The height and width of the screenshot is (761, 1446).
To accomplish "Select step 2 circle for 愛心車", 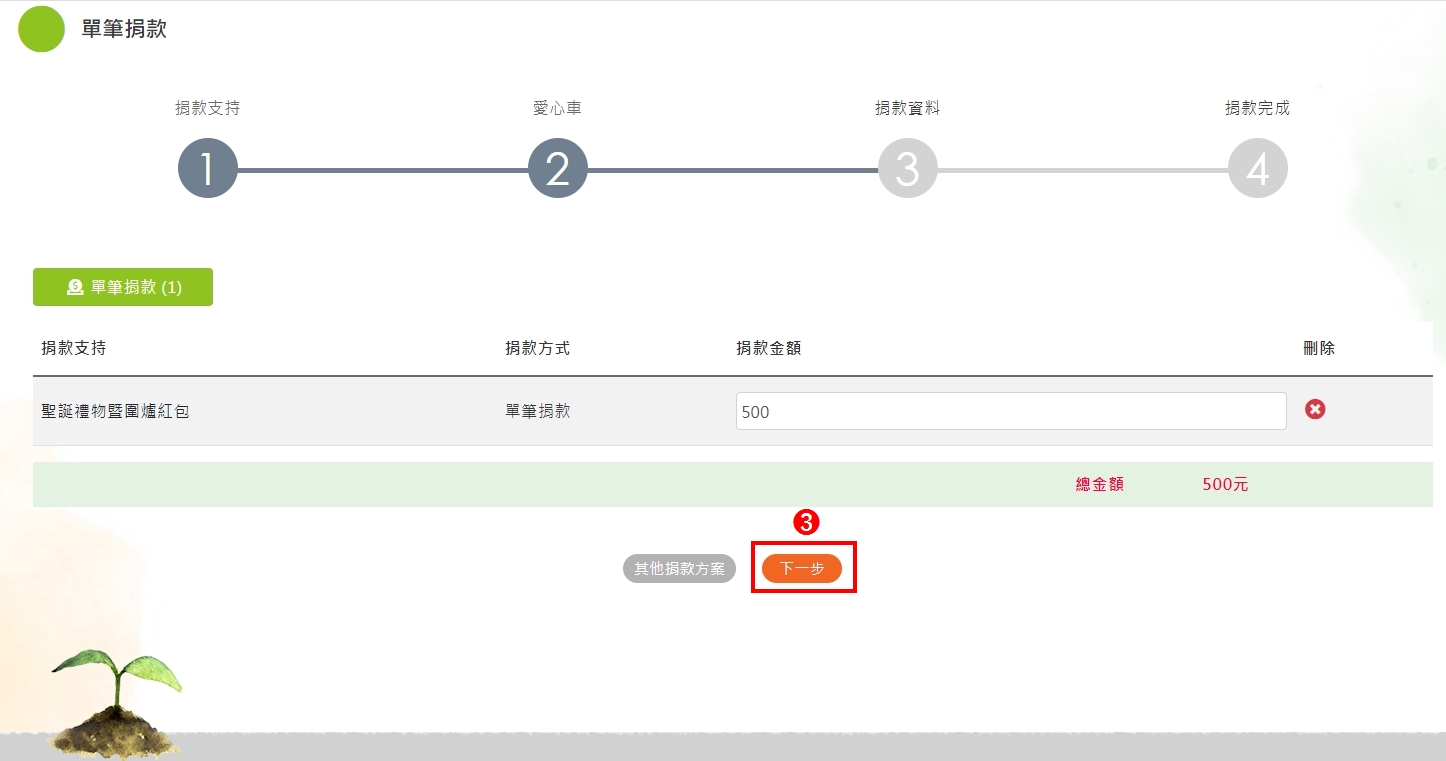I will 557,168.
